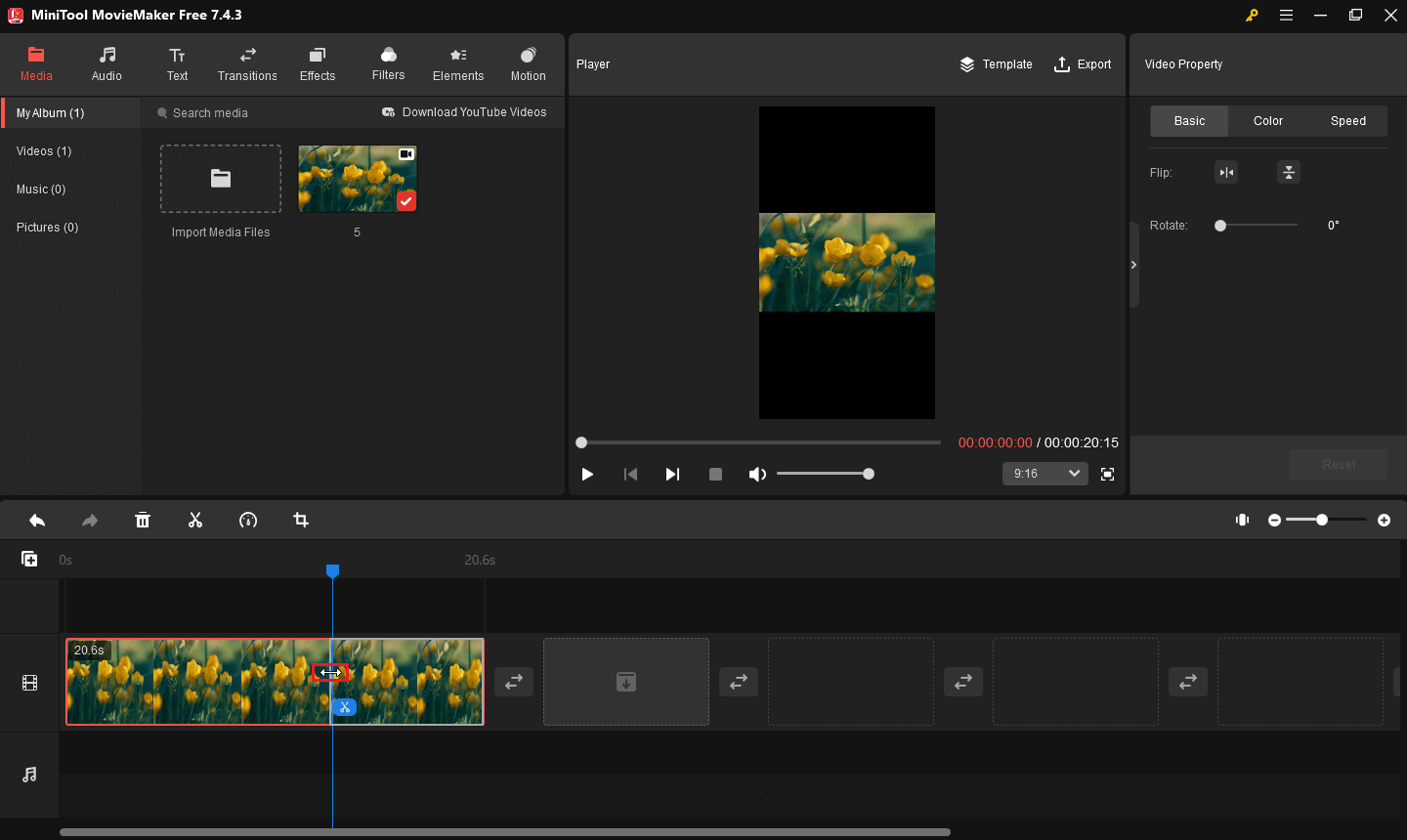Go to next frame

point(672,474)
